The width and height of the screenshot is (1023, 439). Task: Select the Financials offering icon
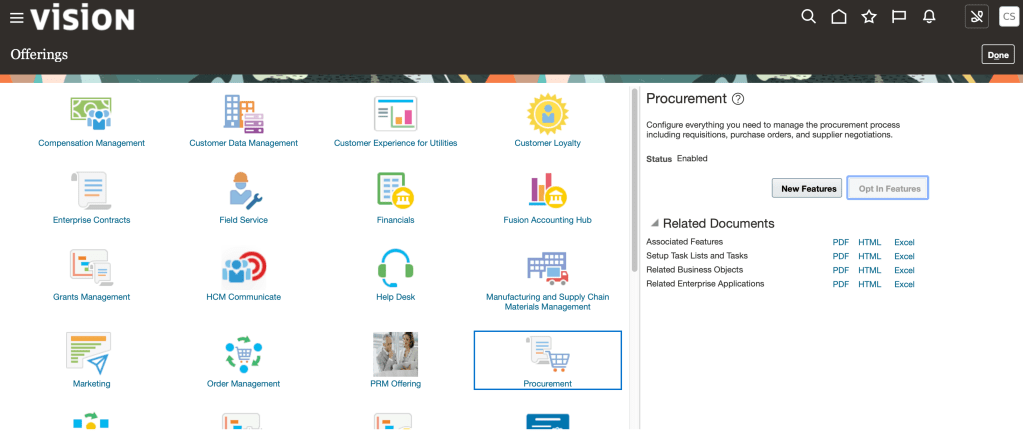point(395,190)
